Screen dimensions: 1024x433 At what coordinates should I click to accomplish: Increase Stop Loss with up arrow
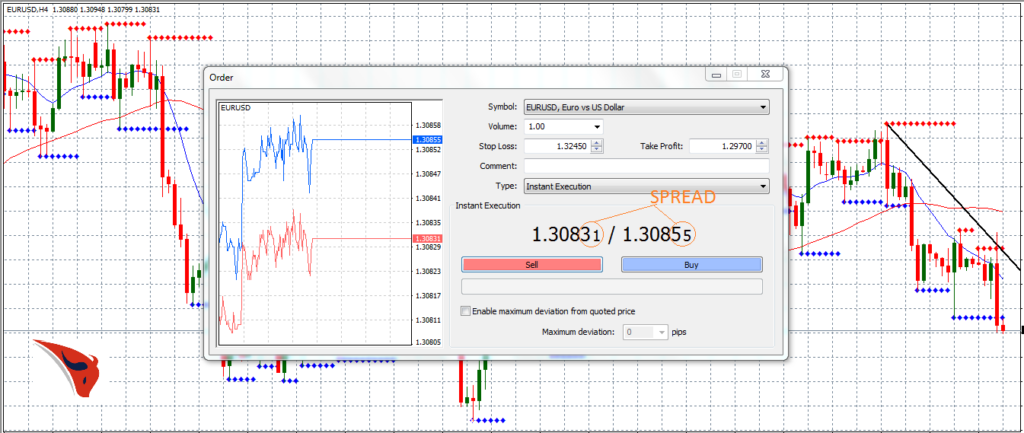(597, 142)
